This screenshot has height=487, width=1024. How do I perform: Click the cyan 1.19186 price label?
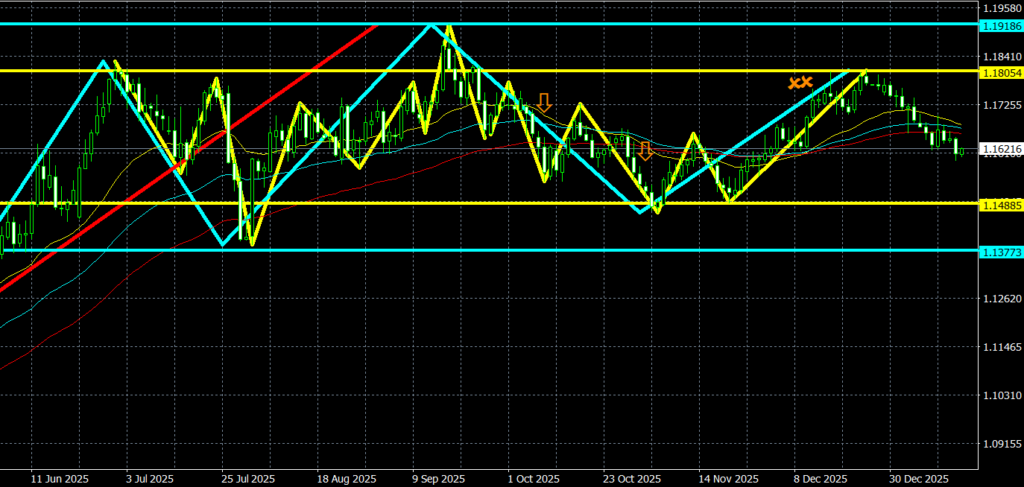(1000, 23)
